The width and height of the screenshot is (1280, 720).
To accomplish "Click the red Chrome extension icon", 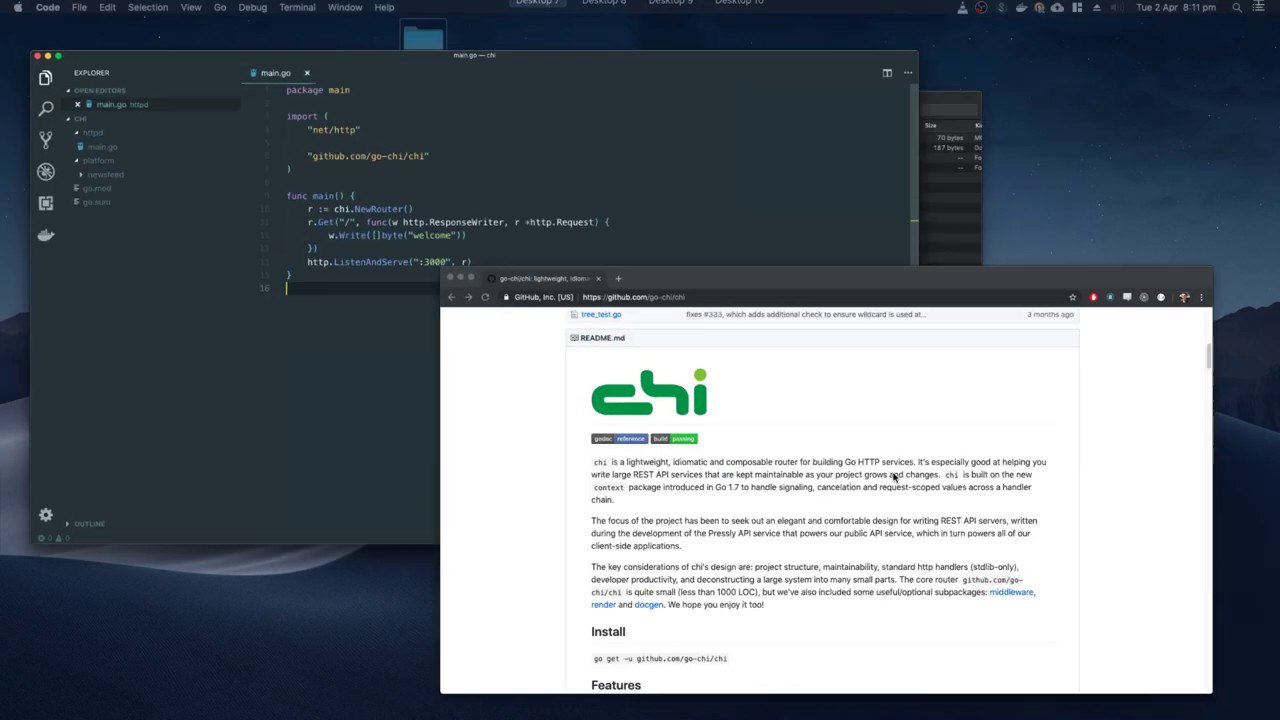I will [x=1093, y=297].
